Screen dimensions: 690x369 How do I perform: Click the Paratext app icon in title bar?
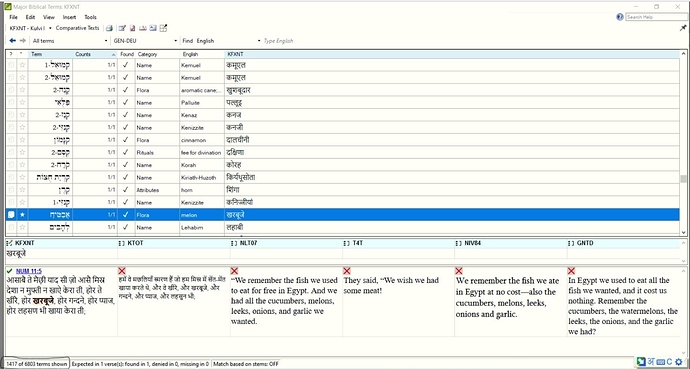click(7, 7)
